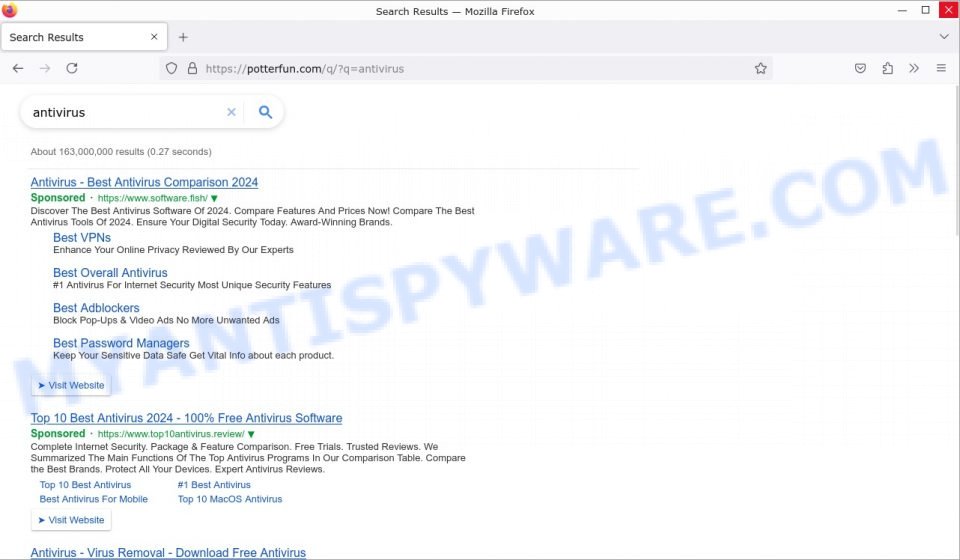Click the blue magnifier search button
Image resolution: width=960 pixels, height=560 pixels.
pos(265,112)
